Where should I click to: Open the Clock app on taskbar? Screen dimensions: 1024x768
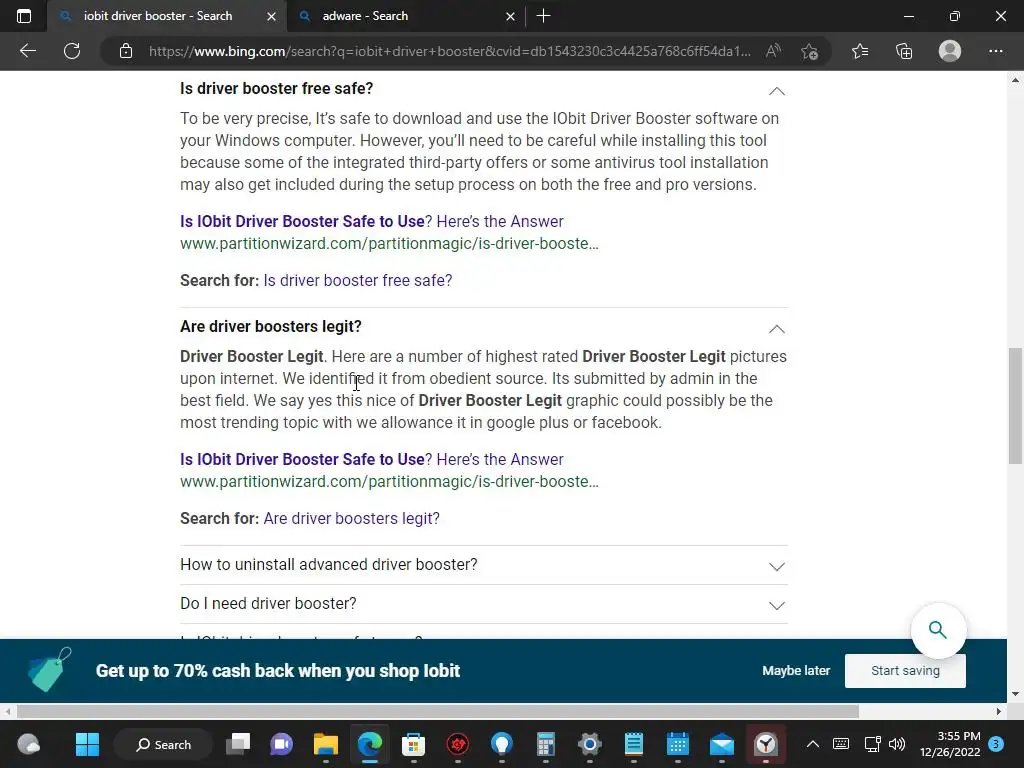tap(765, 744)
